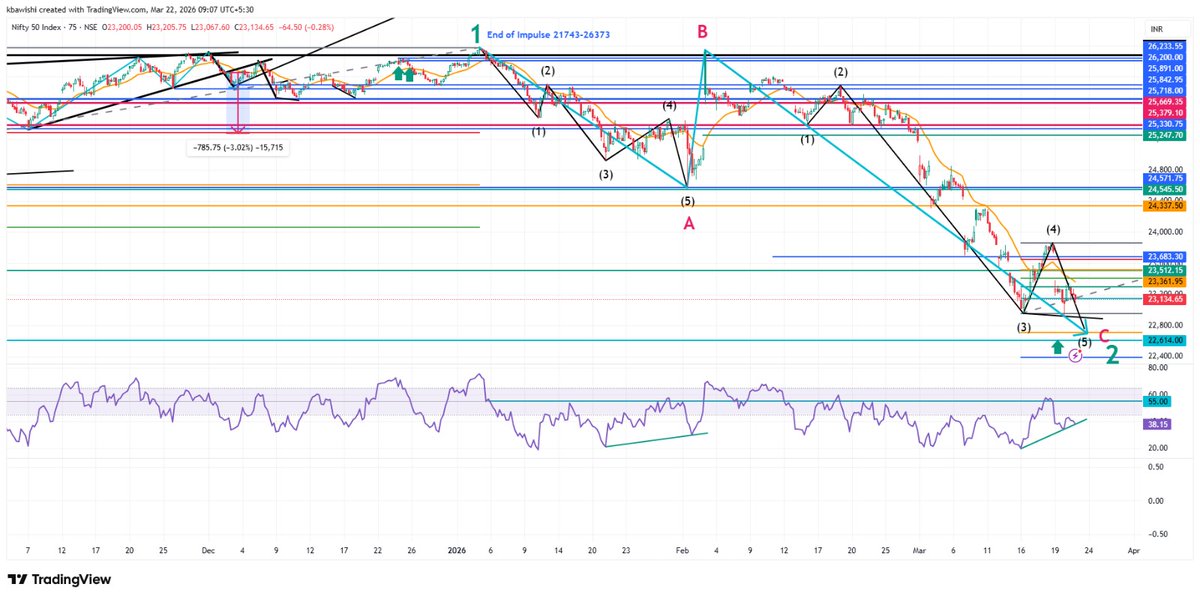Click the Mar label on time axis

(x=919, y=550)
